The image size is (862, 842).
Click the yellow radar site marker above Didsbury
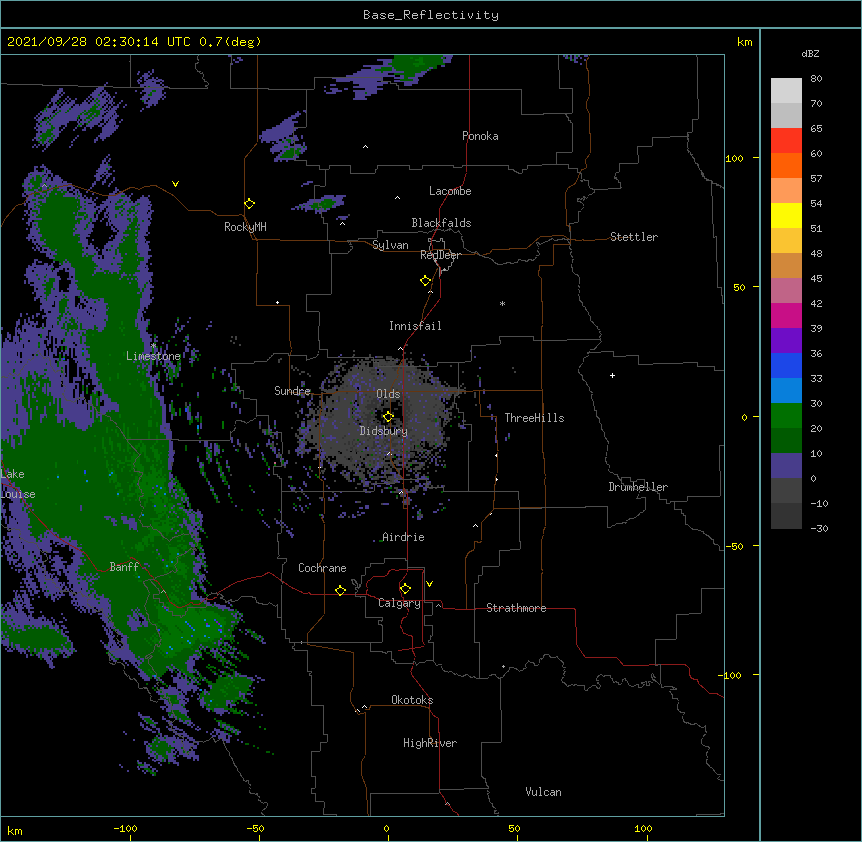388,417
